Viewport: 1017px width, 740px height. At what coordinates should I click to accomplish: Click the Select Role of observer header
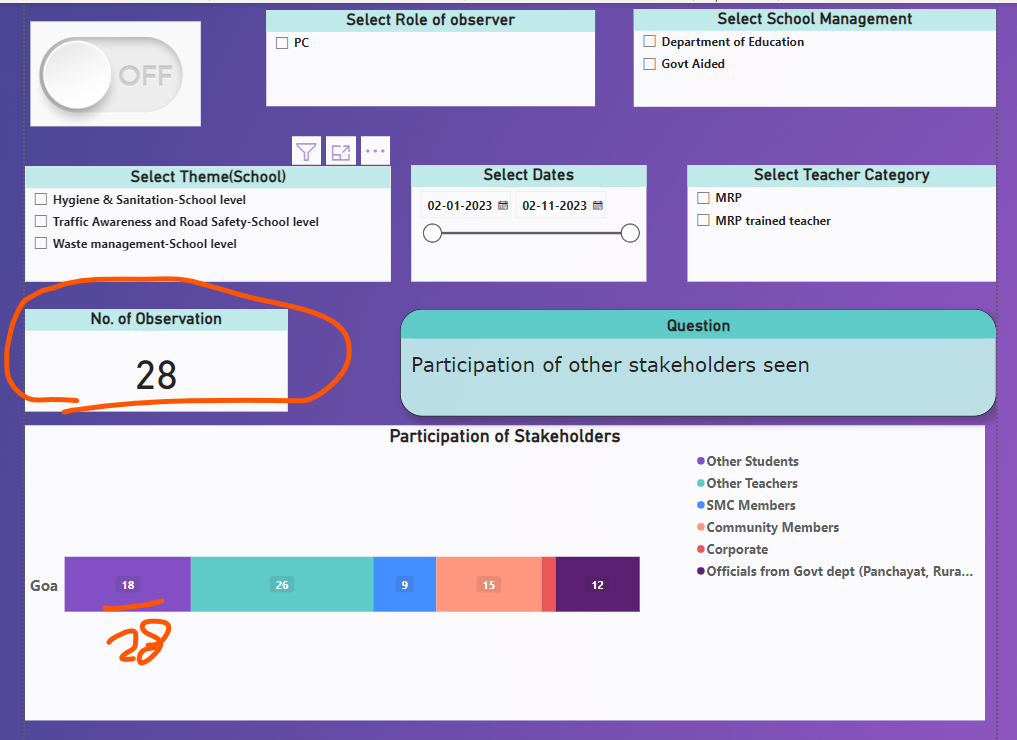coord(430,20)
